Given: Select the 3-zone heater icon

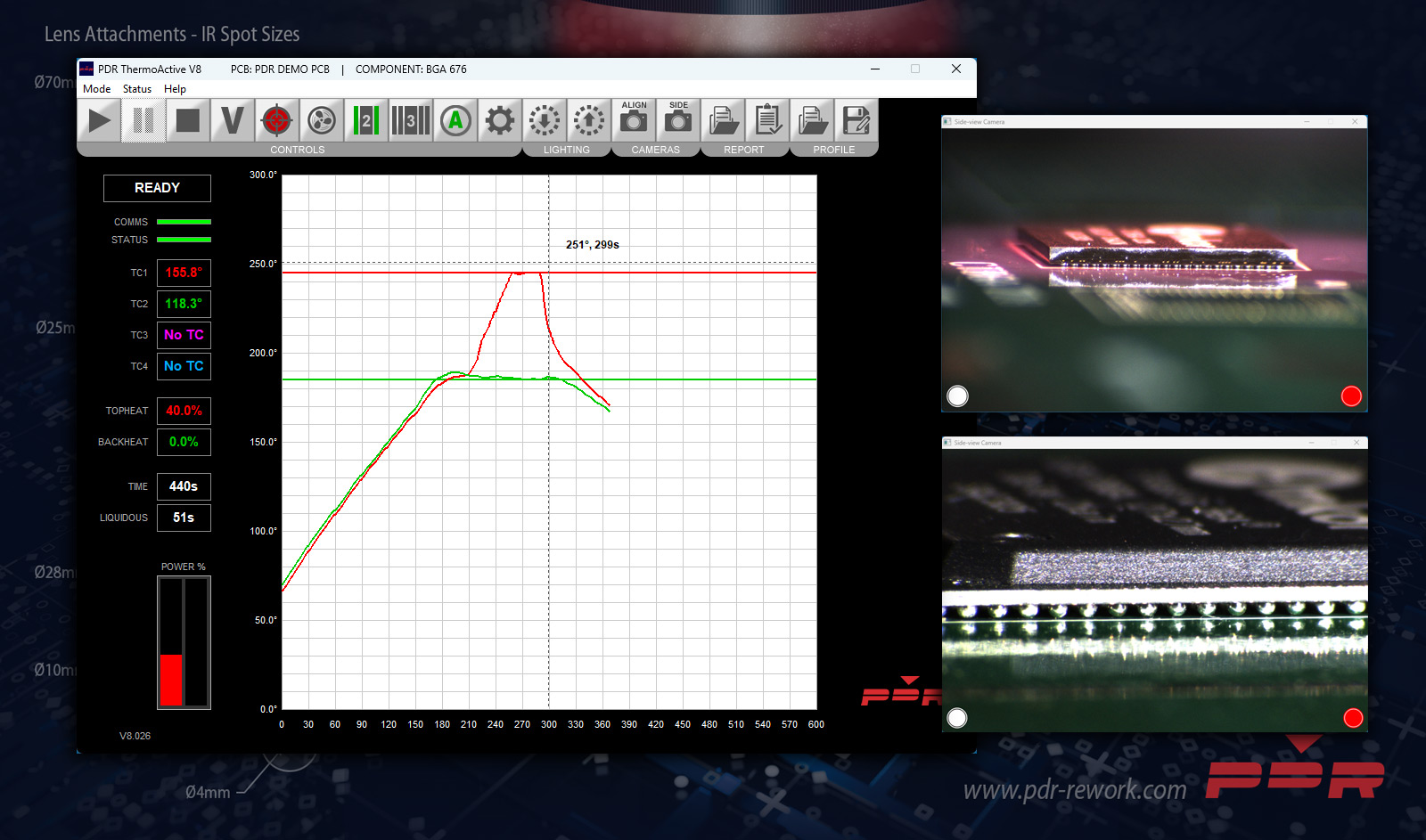Looking at the screenshot, I should pos(410,120).
